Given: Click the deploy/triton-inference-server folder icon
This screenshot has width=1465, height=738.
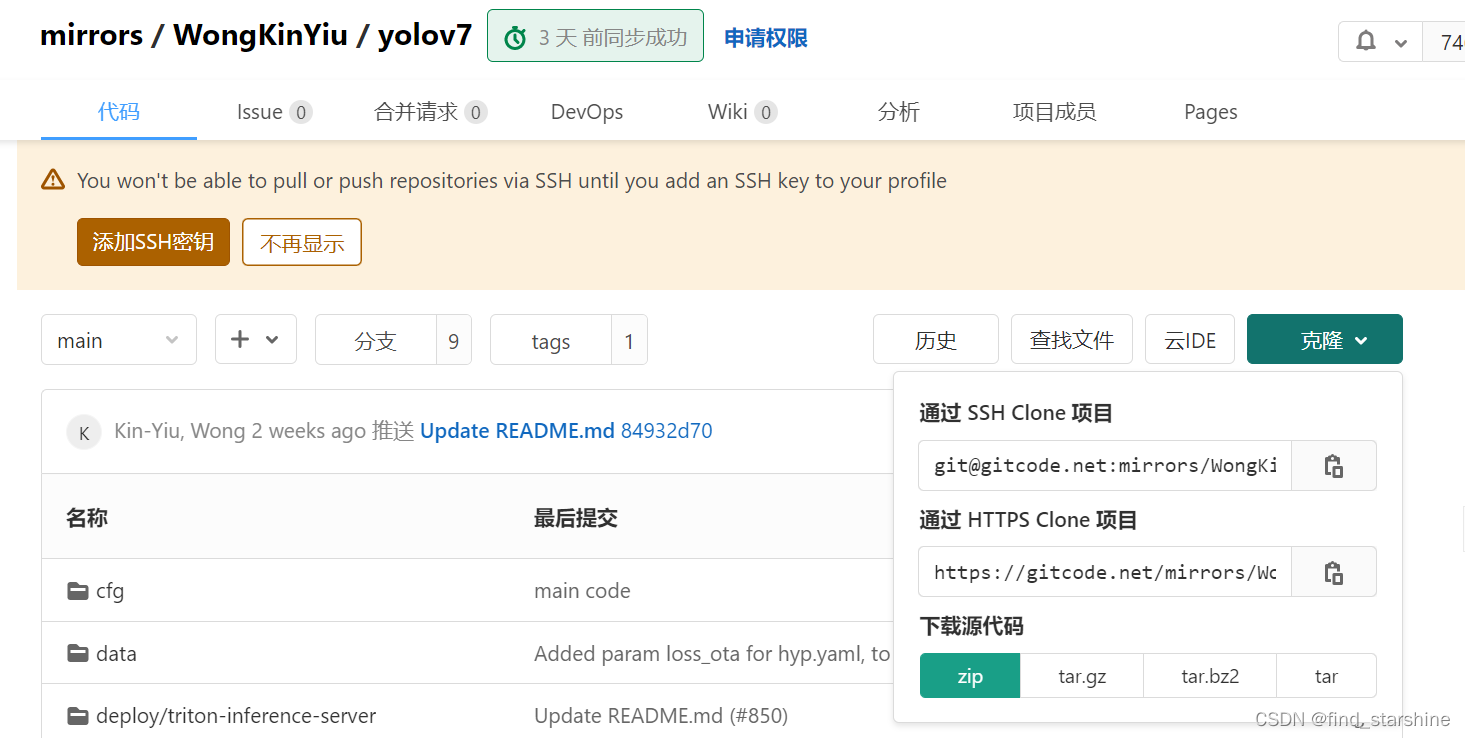Looking at the screenshot, I should coord(78,716).
